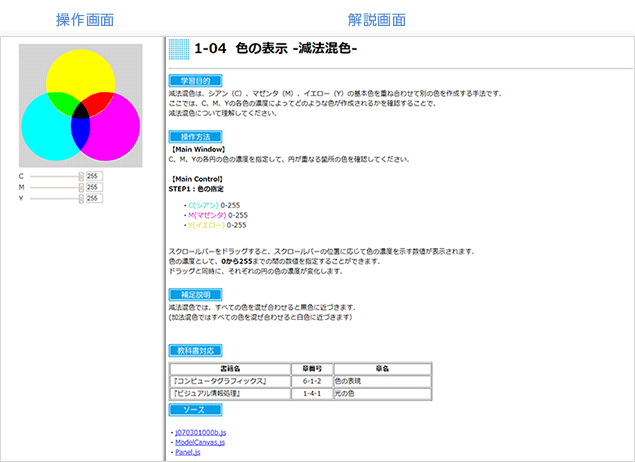This screenshot has height=462, width=635.
Task: Click the C value input field showing 255
Action: [94, 176]
